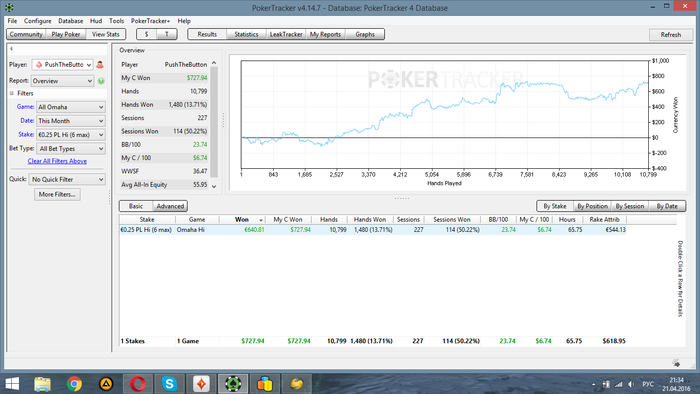Image resolution: width=700 pixels, height=394 pixels.
Task: Open Skype from the taskbar
Action: pyautogui.click(x=169, y=384)
